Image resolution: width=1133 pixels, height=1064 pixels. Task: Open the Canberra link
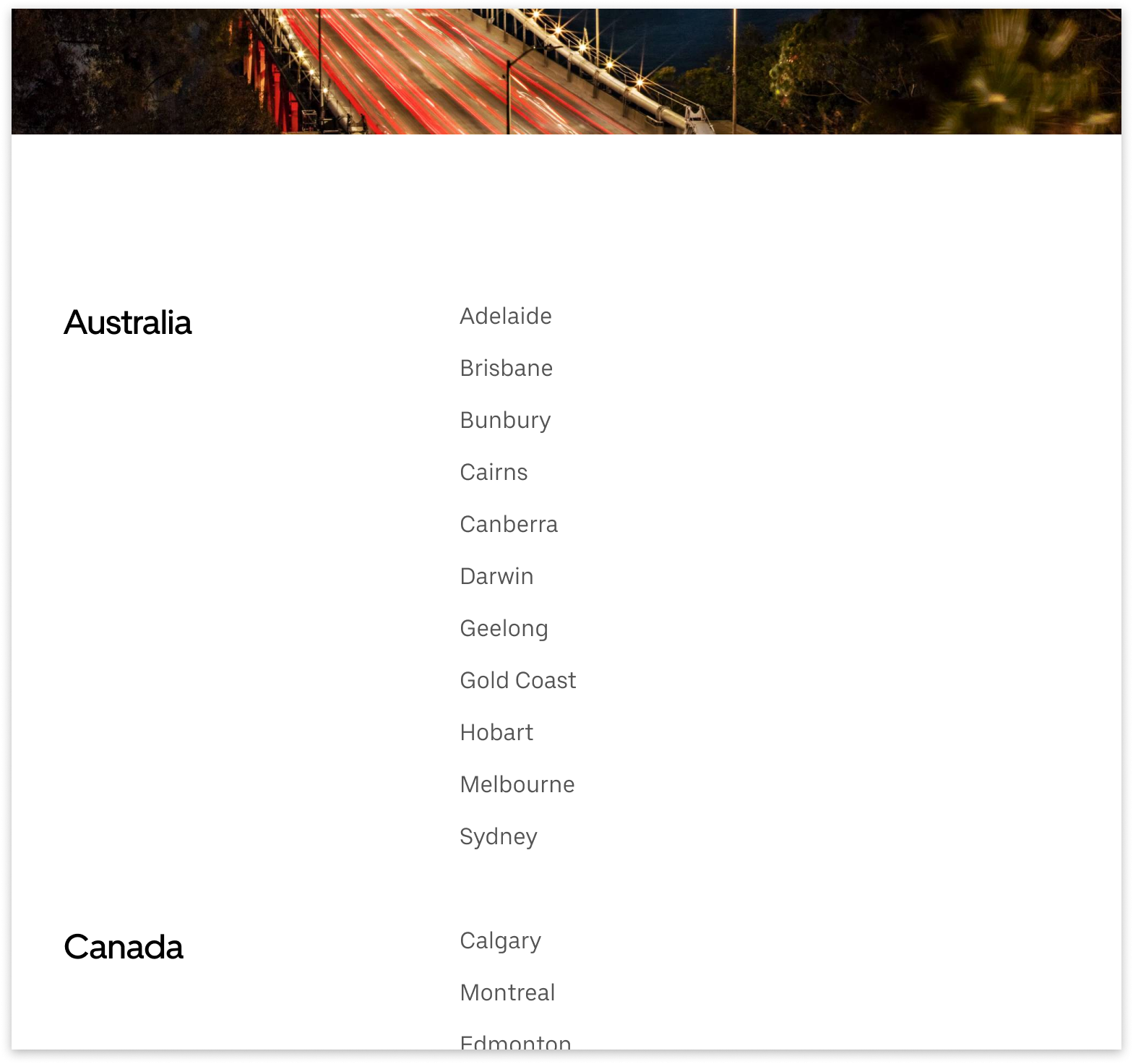[x=509, y=524]
